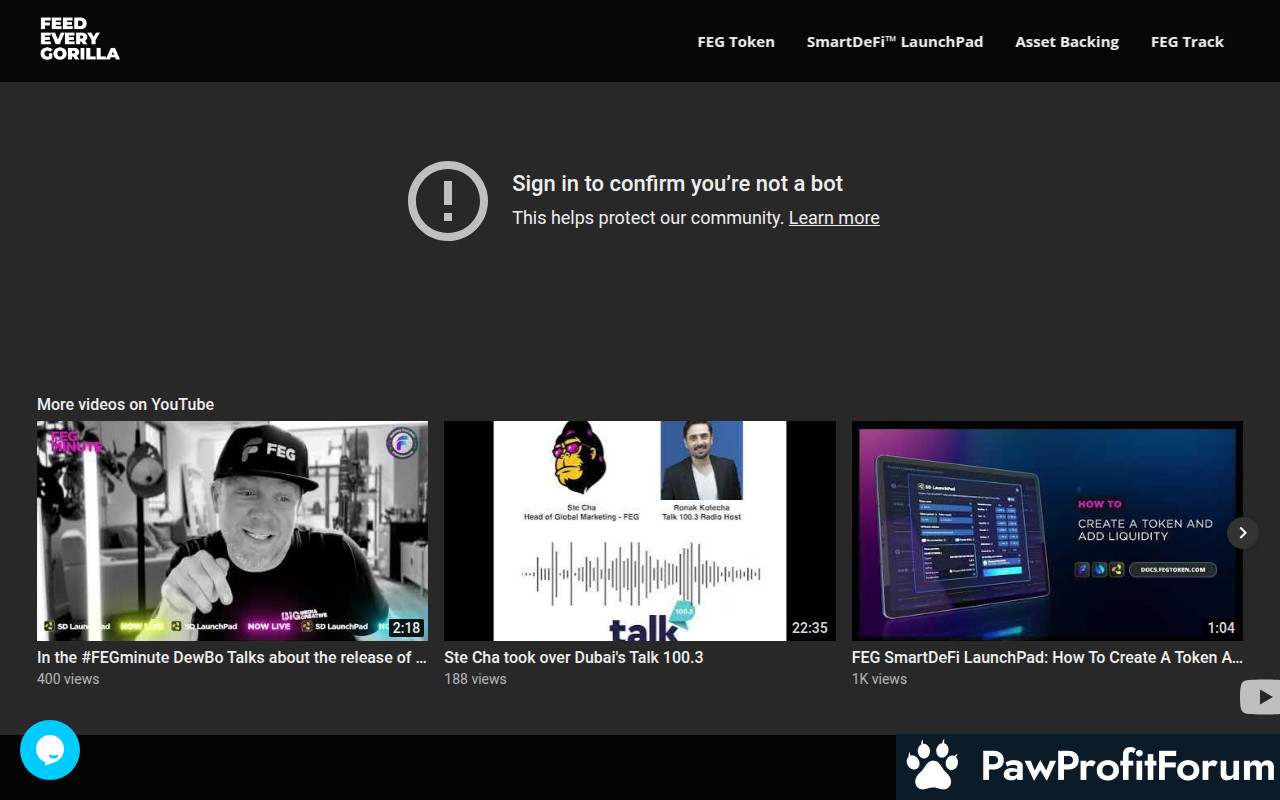
Task: Open the Create a Token tutorial thumbnail
Action: (1047, 530)
